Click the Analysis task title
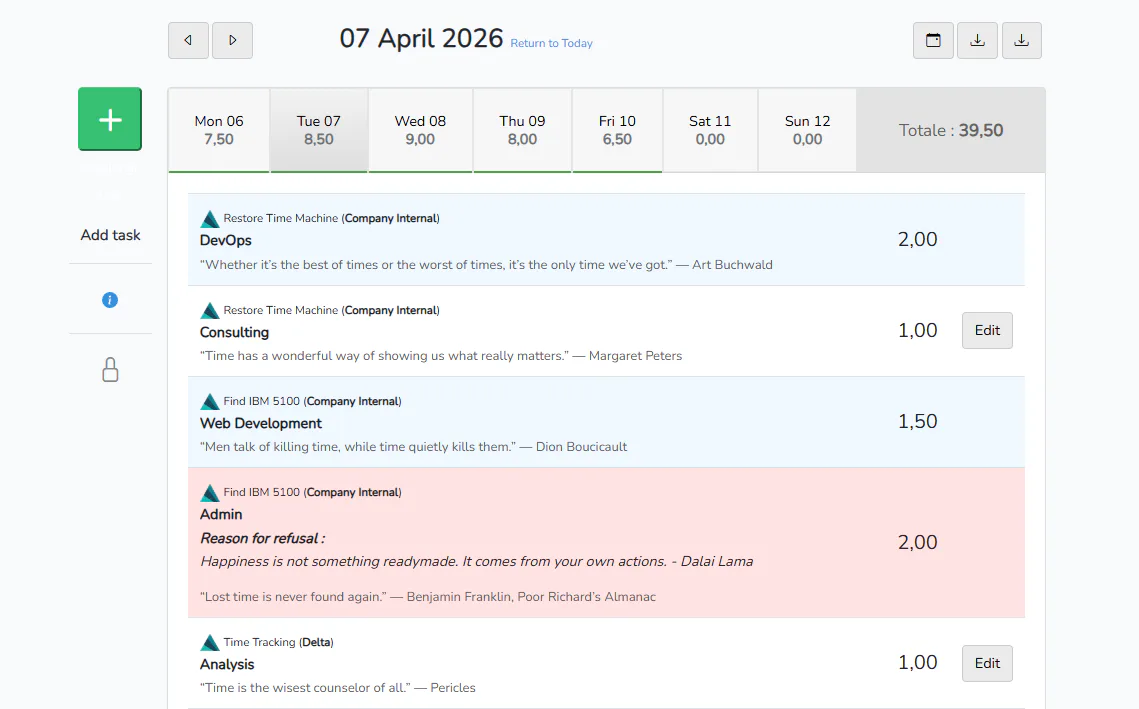Image resolution: width=1139 pixels, height=709 pixels. point(227,665)
